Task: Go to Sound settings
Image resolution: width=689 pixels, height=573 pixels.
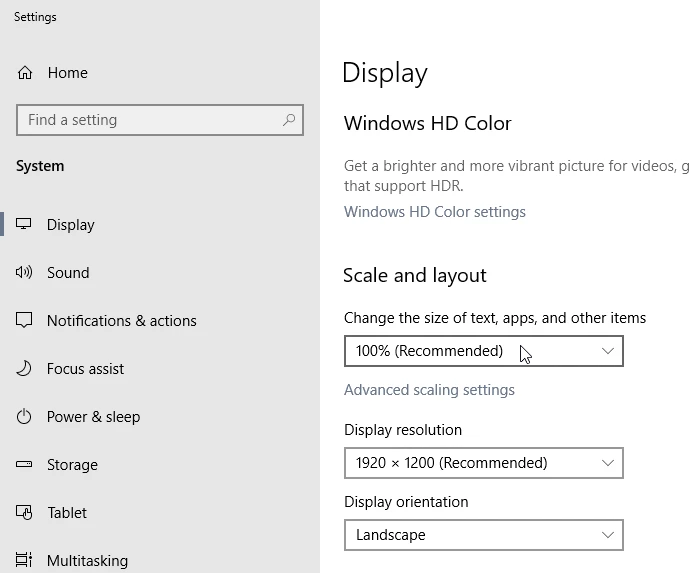Action: click(160, 272)
